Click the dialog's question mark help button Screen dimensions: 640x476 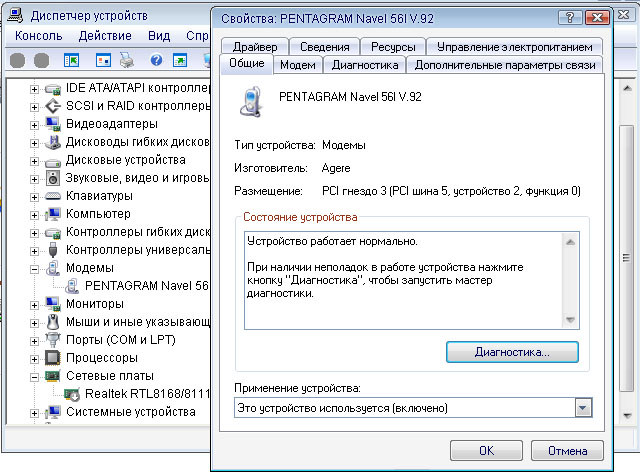(570, 18)
